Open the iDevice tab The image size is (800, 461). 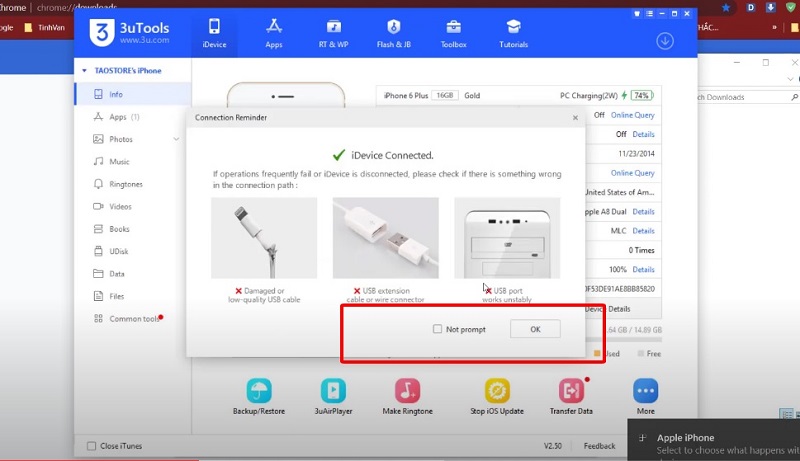click(x=214, y=33)
